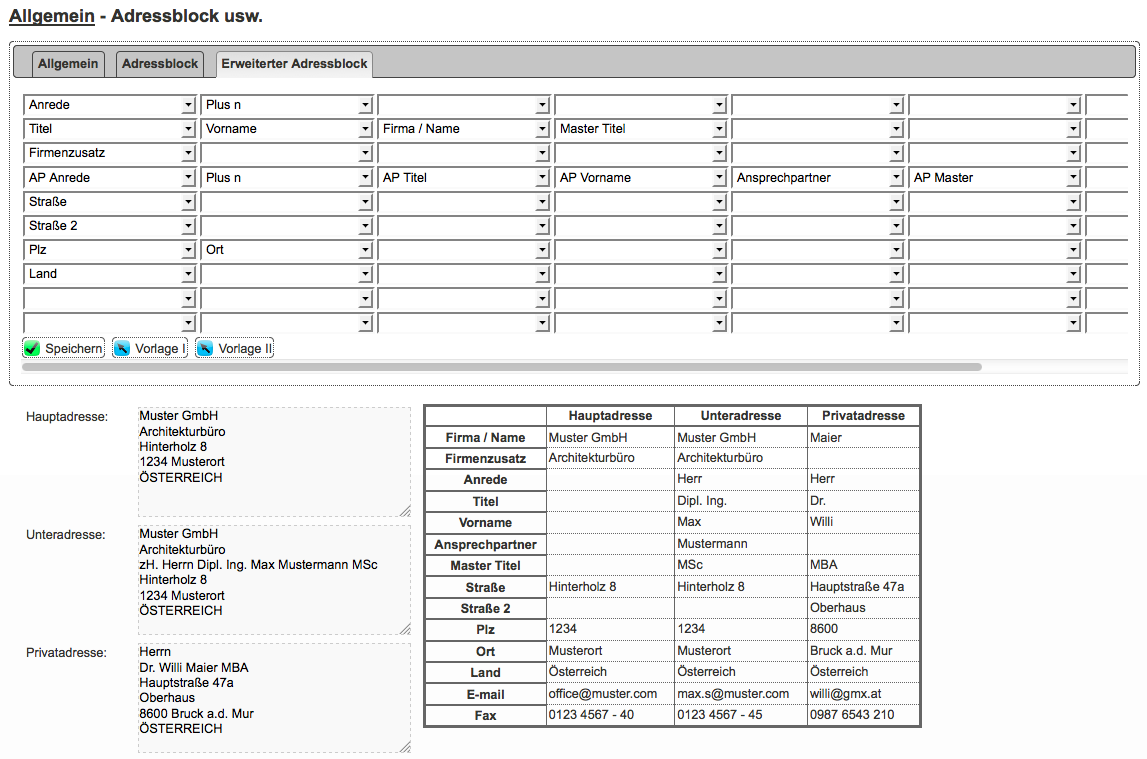Open the Anrede dropdown
The height and width of the screenshot is (759, 1147).
coord(110,105)
